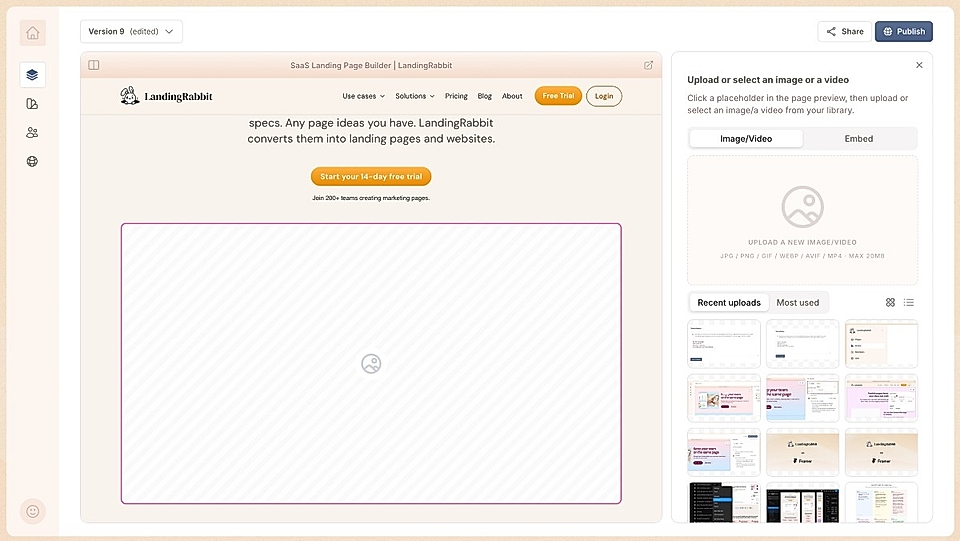Expand the Use cases menu

click(363, 96)
